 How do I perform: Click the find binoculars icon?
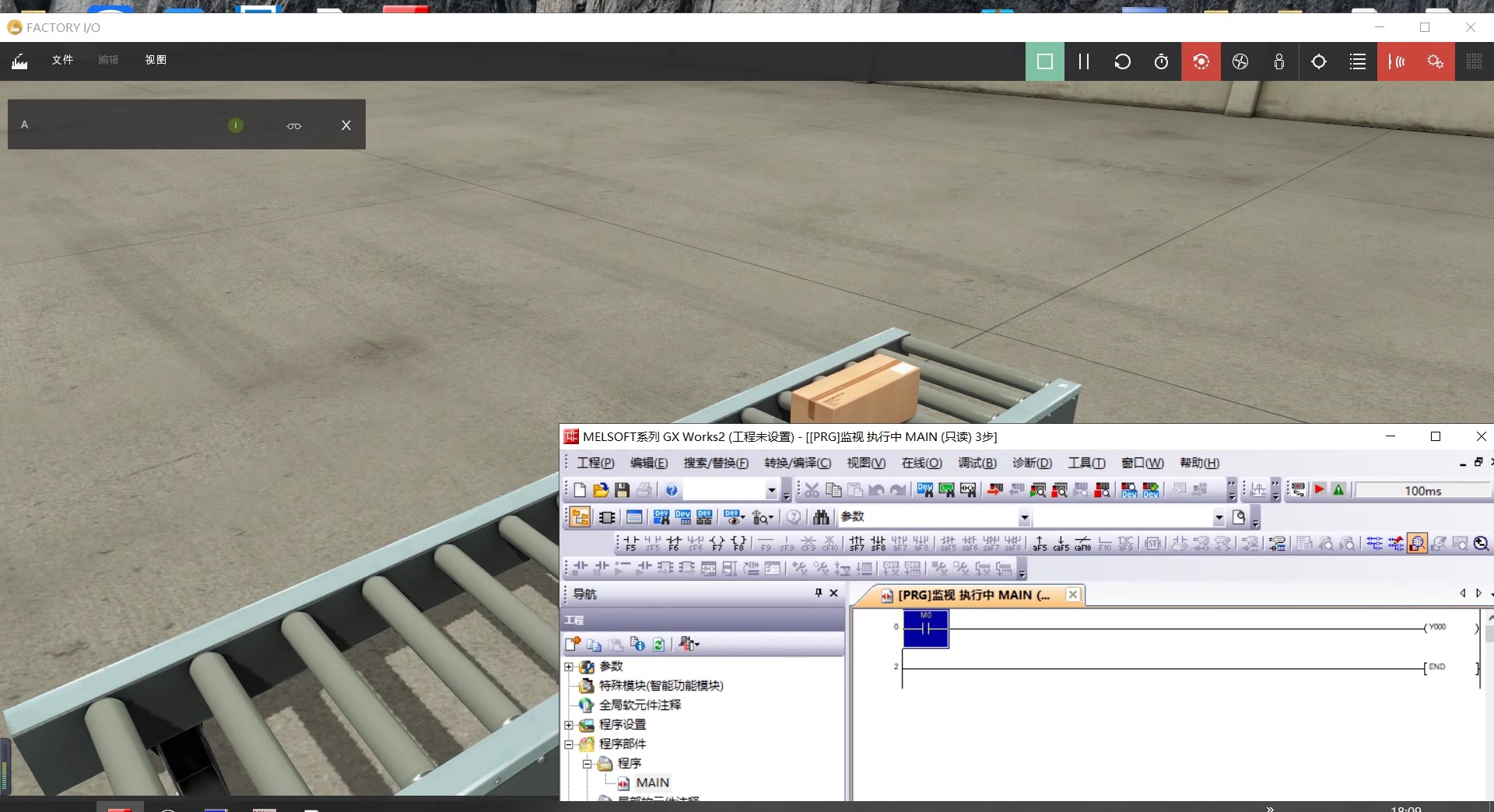[821, 517]
